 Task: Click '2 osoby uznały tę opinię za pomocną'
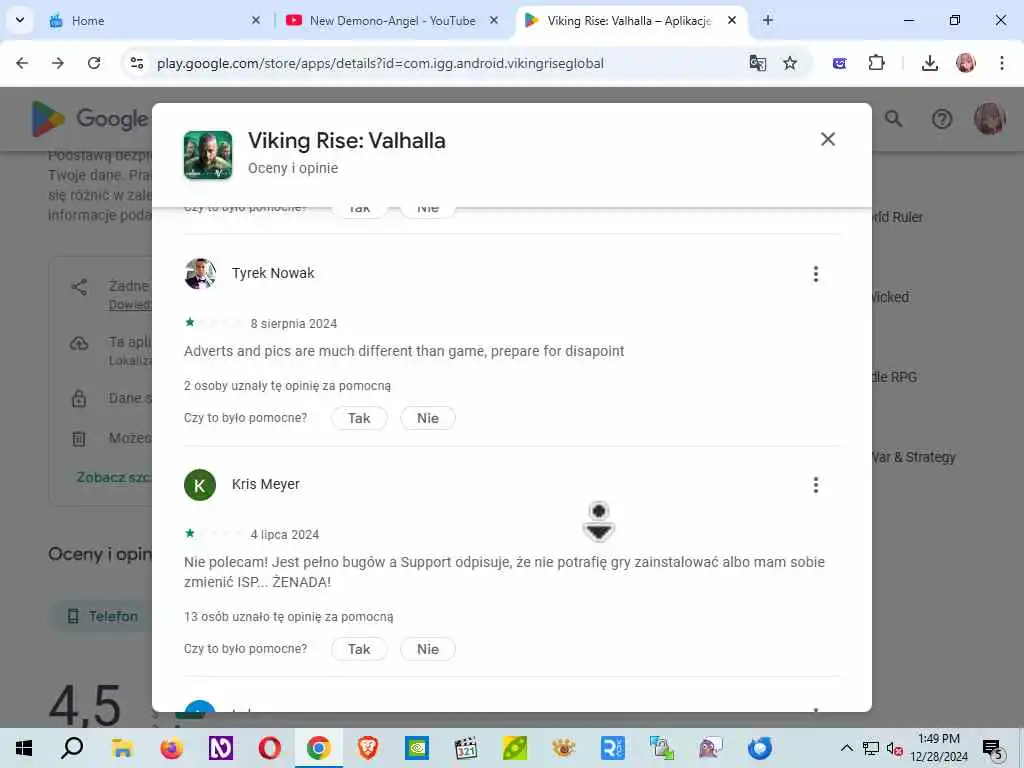(287, 386)
